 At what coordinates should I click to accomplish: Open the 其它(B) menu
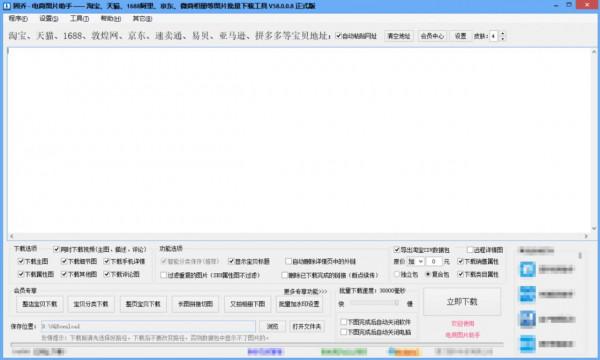[x=142, y=18]
